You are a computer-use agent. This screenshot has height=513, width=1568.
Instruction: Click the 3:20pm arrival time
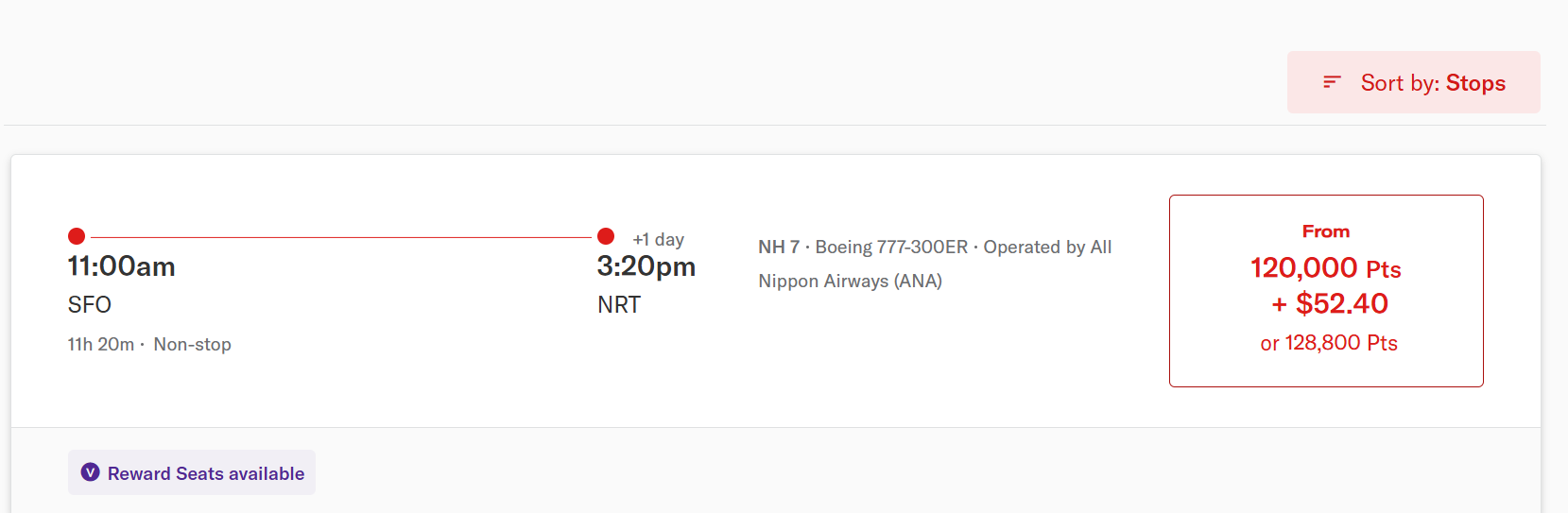pos(646,266)
